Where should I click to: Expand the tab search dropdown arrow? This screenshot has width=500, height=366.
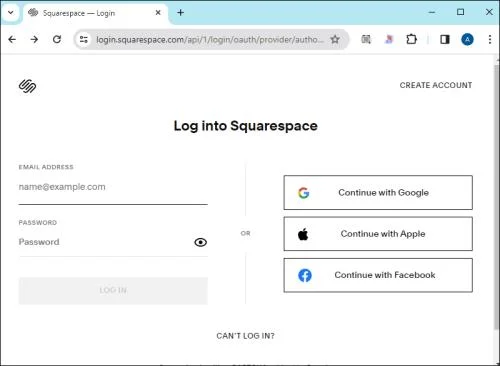pos(11,13)
